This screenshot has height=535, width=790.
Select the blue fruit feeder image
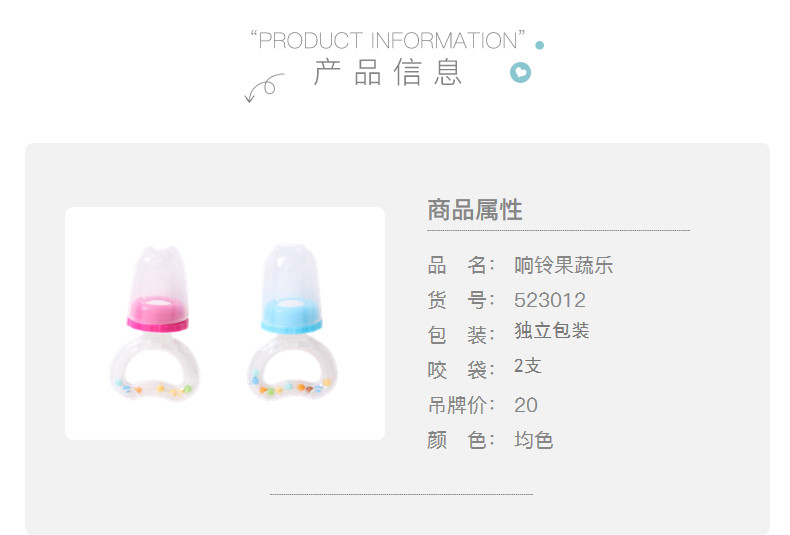pyautogui.click(x=292, y=322)
